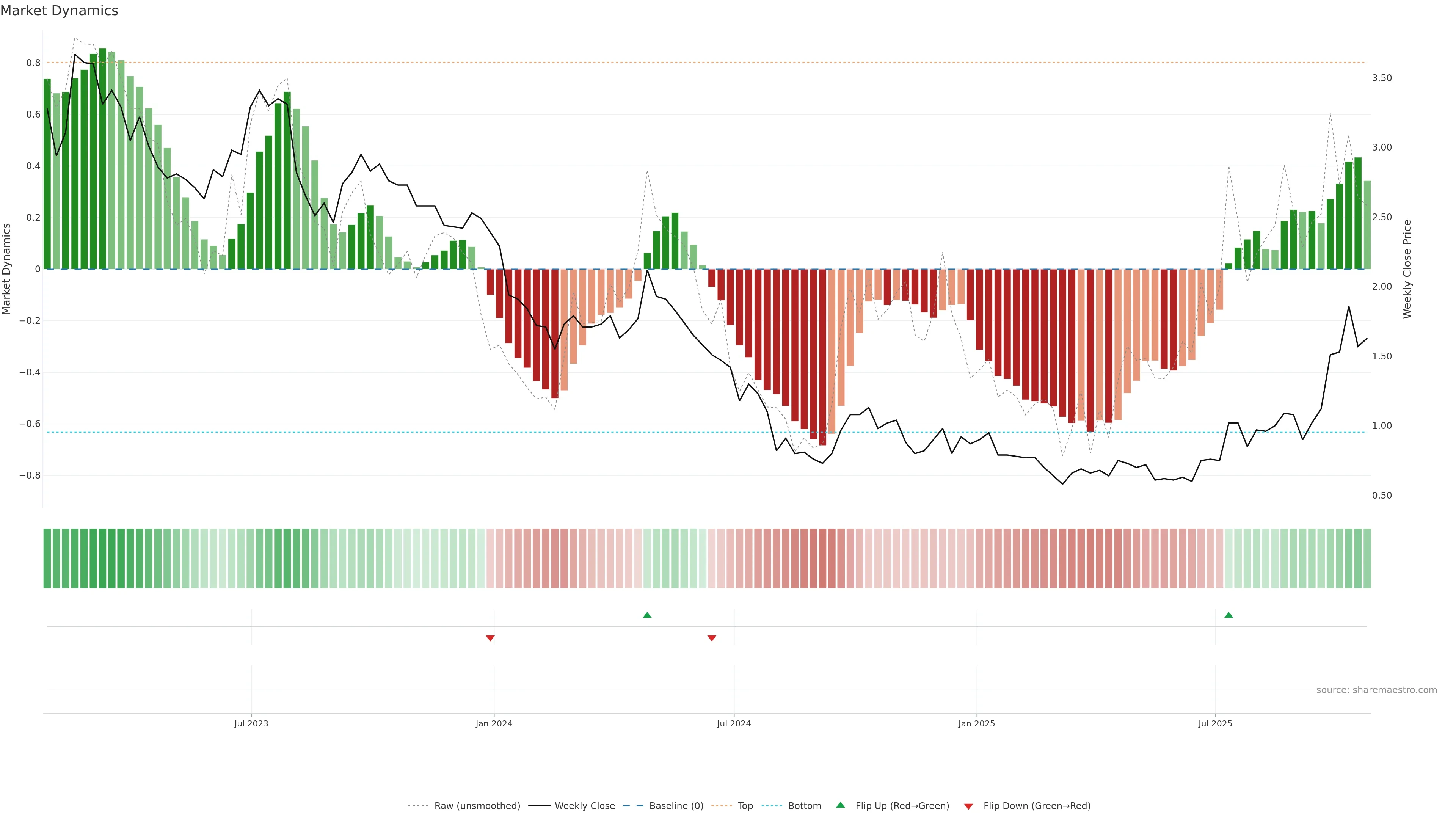The width and height of the screenshot is (1456, 819).
Task: Click the Jan 2024 axis label
Action: tap(493, 723)
